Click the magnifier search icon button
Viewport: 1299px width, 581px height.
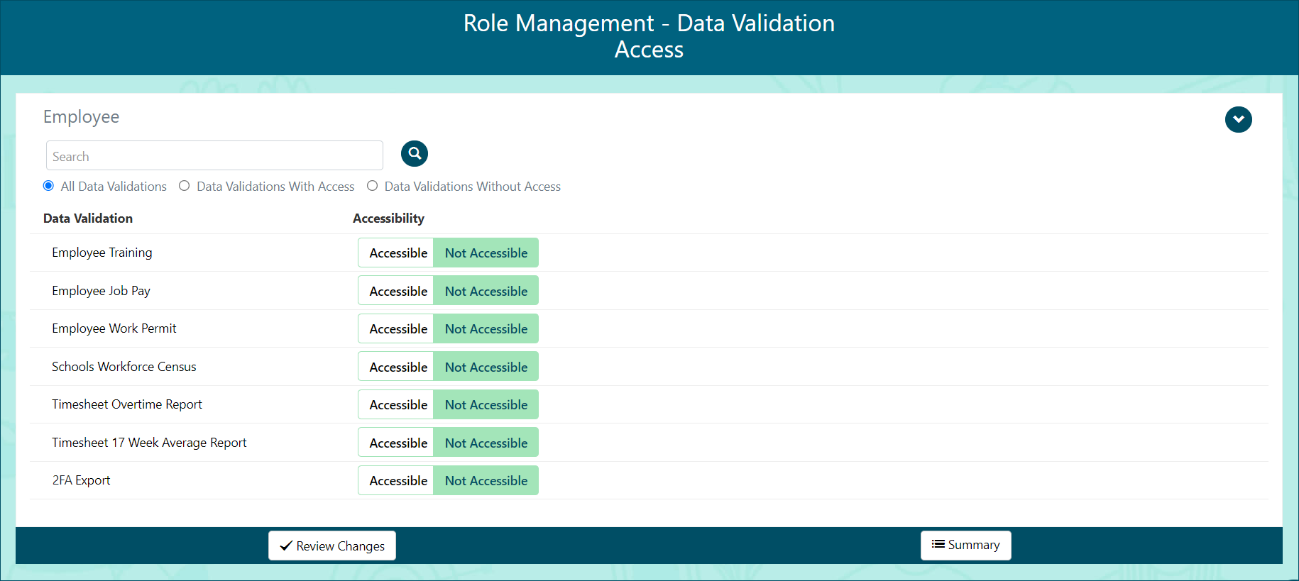[x=414, y=154]
